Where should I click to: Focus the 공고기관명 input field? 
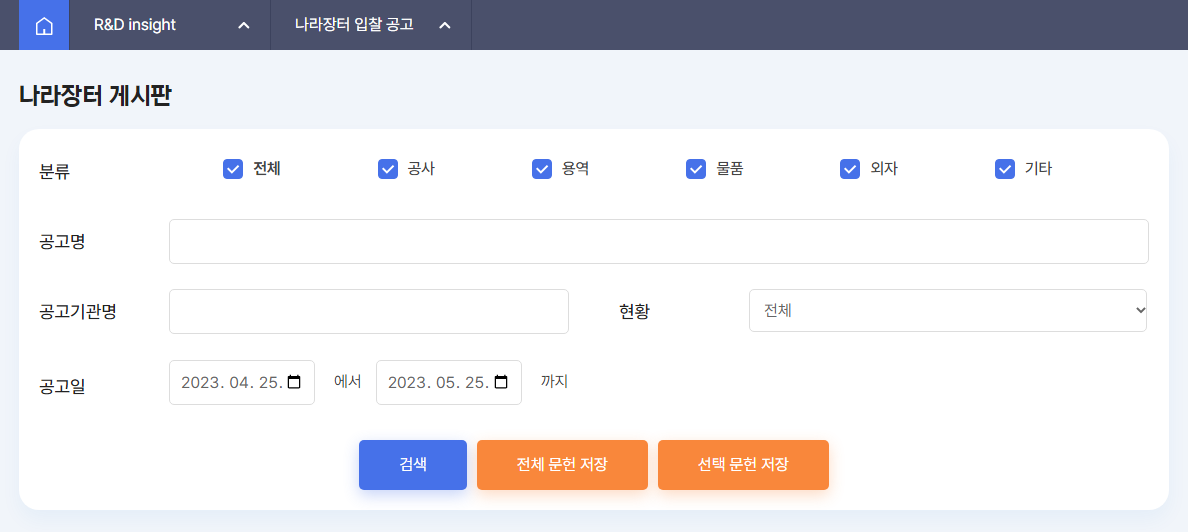coord(368,311)
